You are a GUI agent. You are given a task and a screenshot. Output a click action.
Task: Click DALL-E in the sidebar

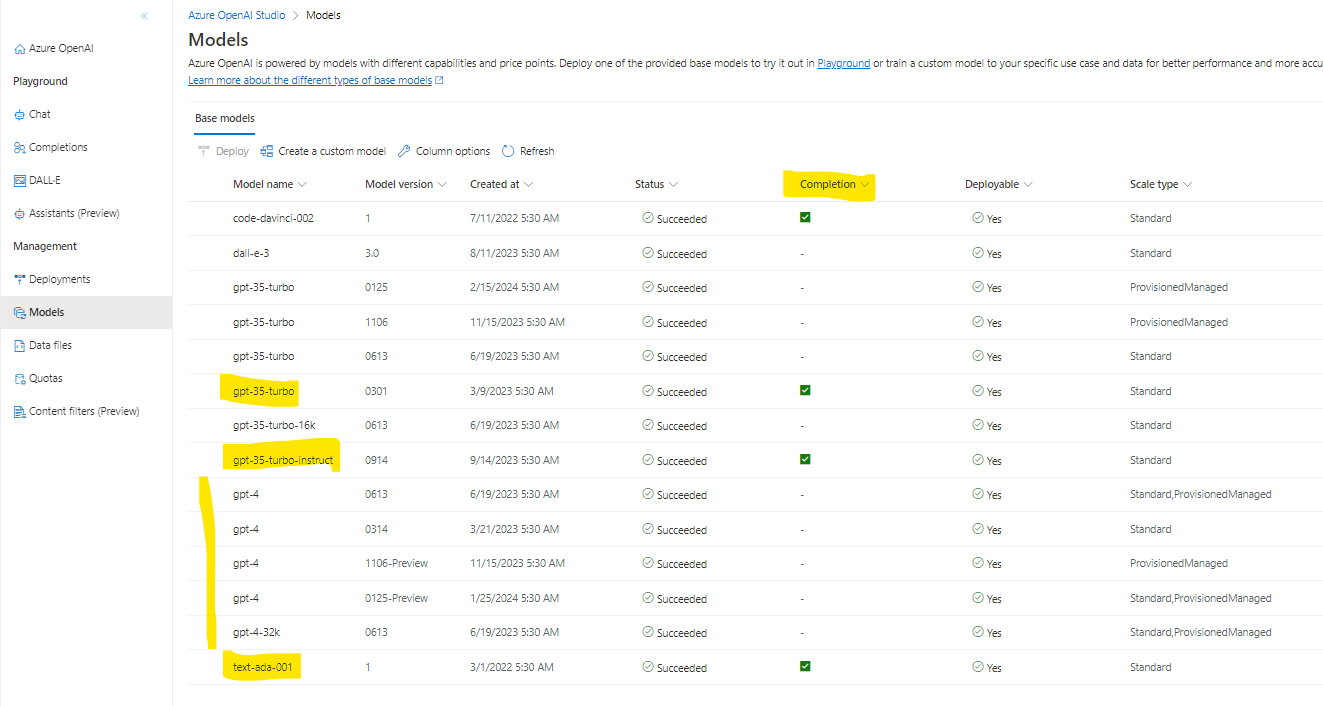45,180
